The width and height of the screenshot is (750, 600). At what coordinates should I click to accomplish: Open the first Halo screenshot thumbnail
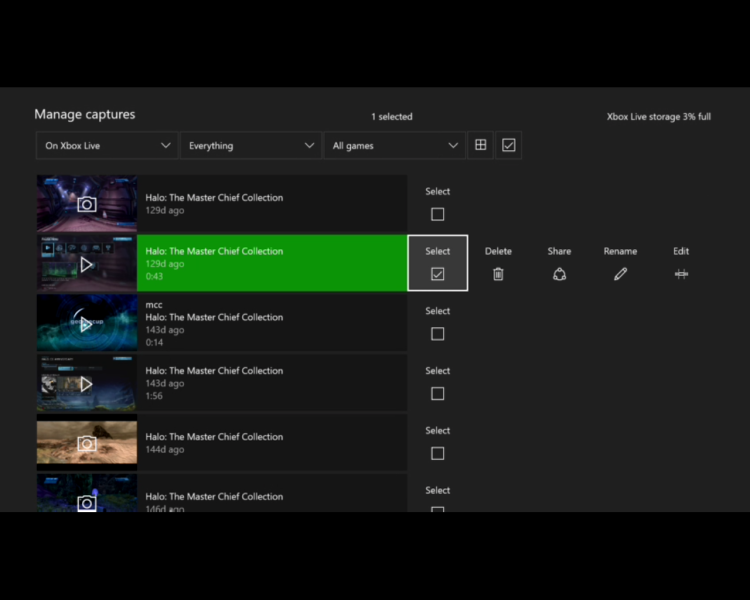(87, 204)
